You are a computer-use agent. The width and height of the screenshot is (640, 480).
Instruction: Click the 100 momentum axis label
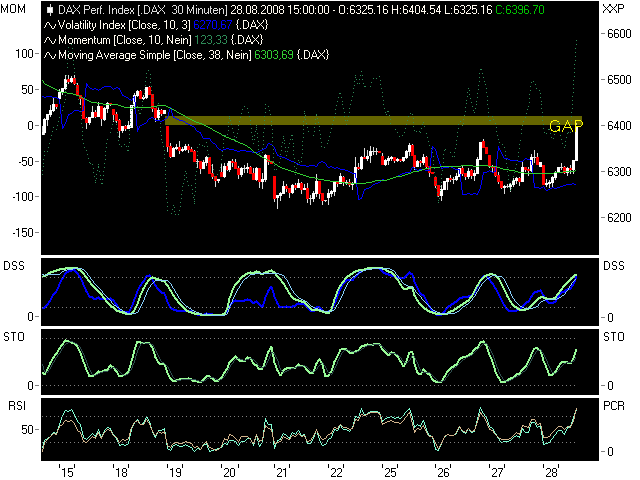click(24, 54)
